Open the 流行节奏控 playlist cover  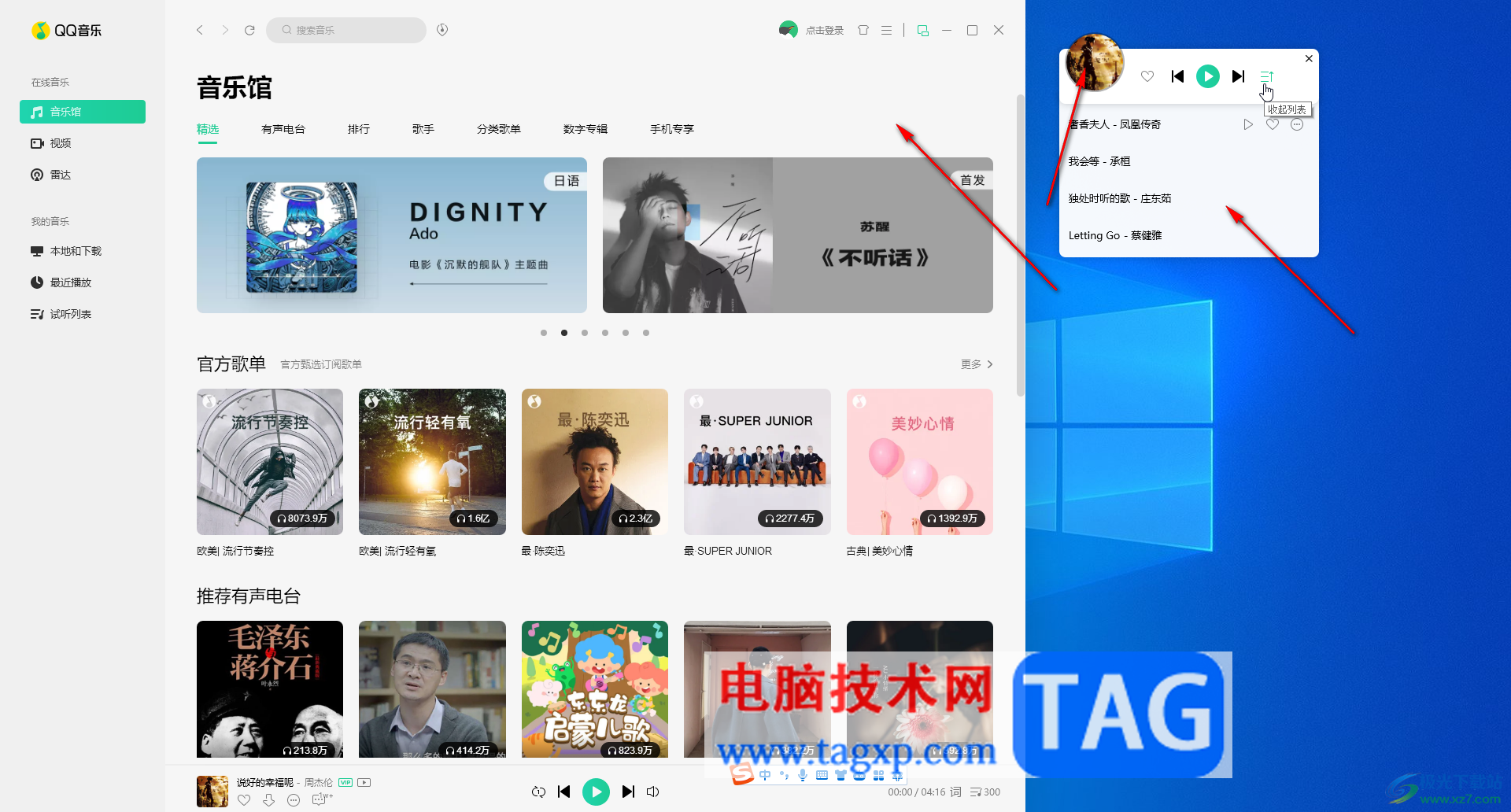pos(270,462)
